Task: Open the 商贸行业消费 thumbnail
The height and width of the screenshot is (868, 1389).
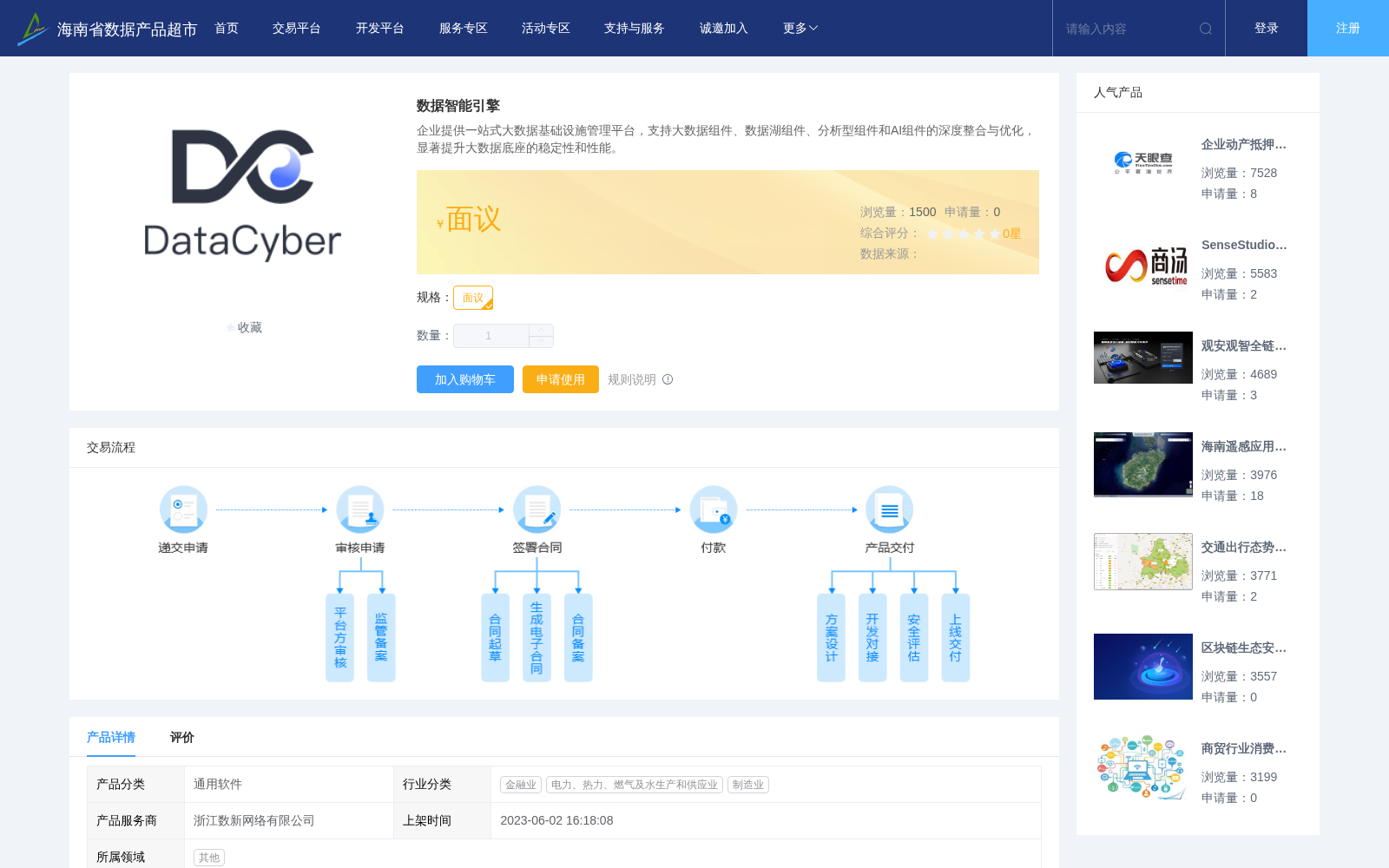Action: click(1143, 767)
